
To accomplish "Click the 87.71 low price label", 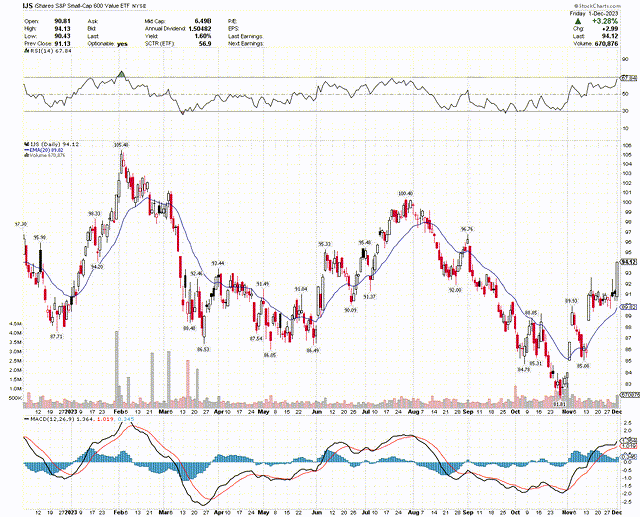I will coord(56,337).
